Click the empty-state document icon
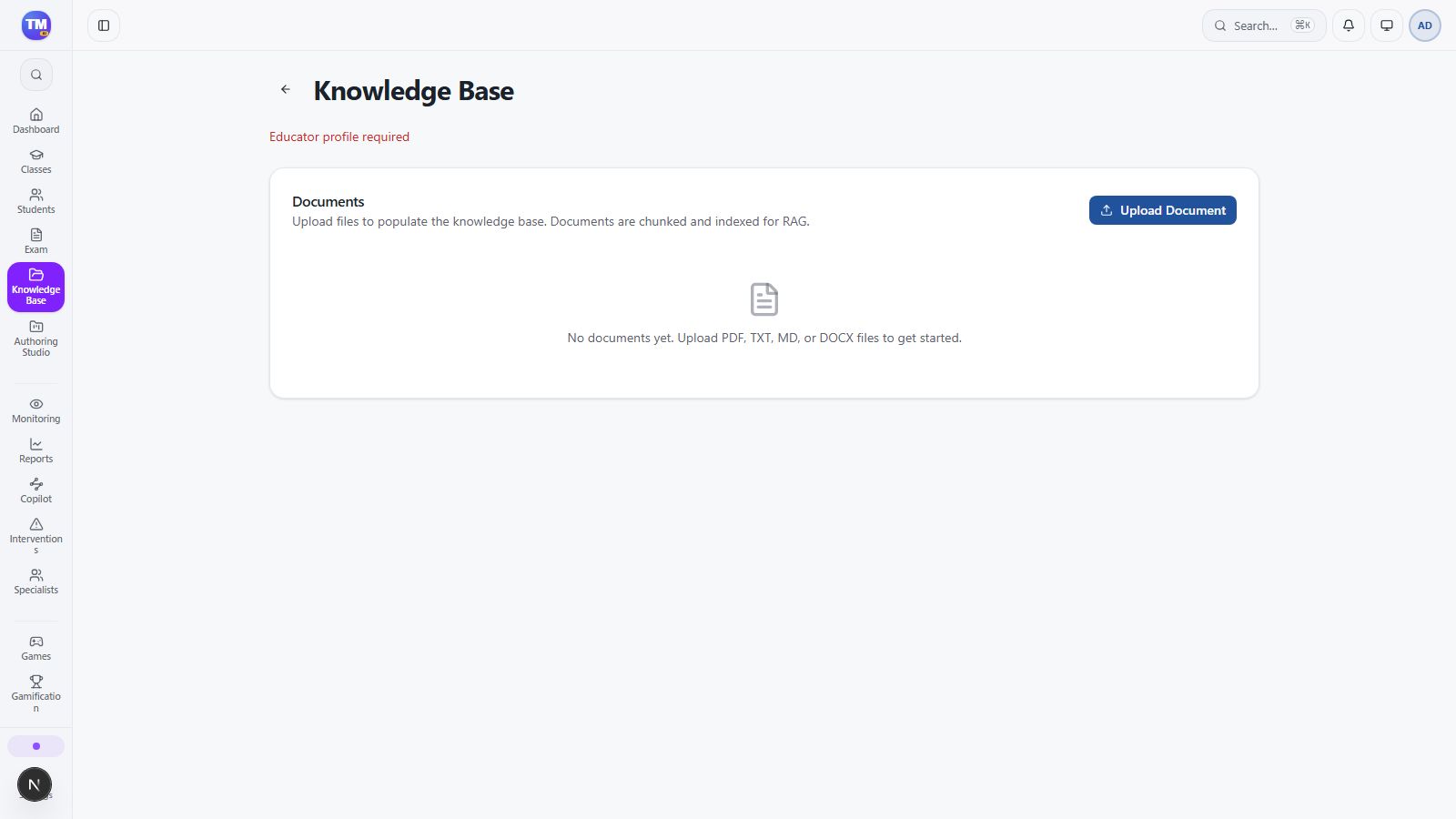This screenshot has height=819, width=1456. tap(764, 299)
